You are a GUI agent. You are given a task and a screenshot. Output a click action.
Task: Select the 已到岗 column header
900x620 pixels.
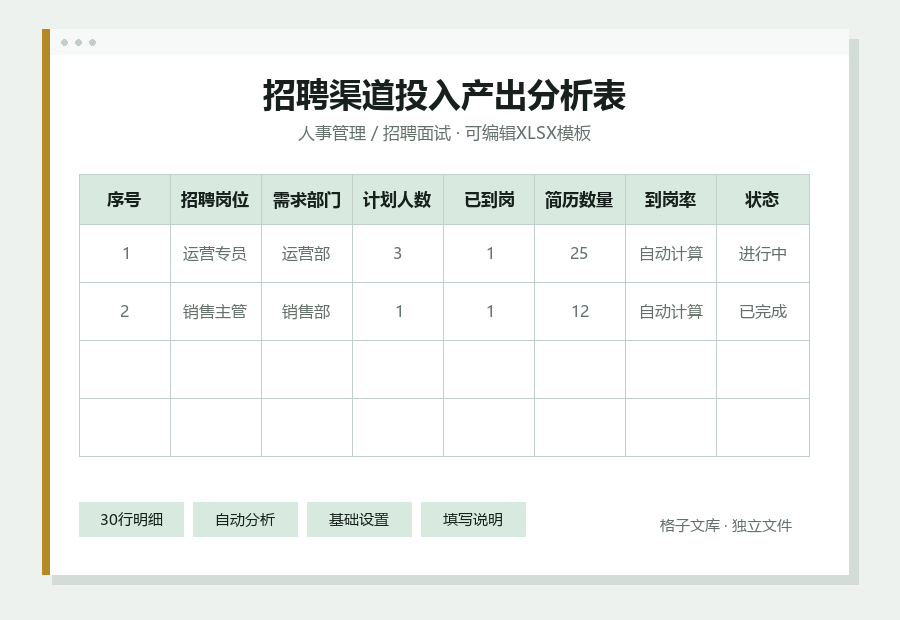click(x=489, y=199)
